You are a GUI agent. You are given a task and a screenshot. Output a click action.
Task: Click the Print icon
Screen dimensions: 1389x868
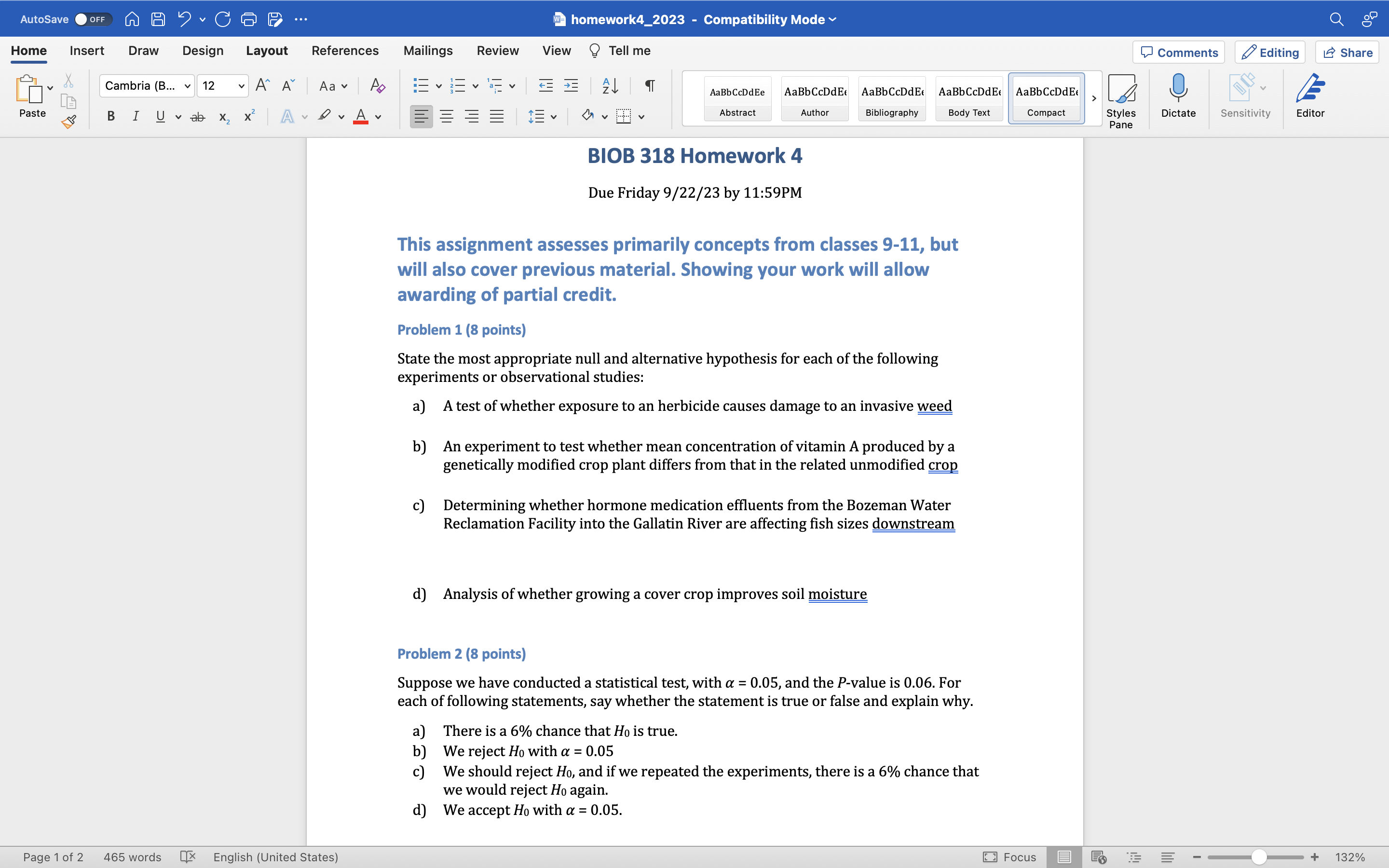[248, 19]
